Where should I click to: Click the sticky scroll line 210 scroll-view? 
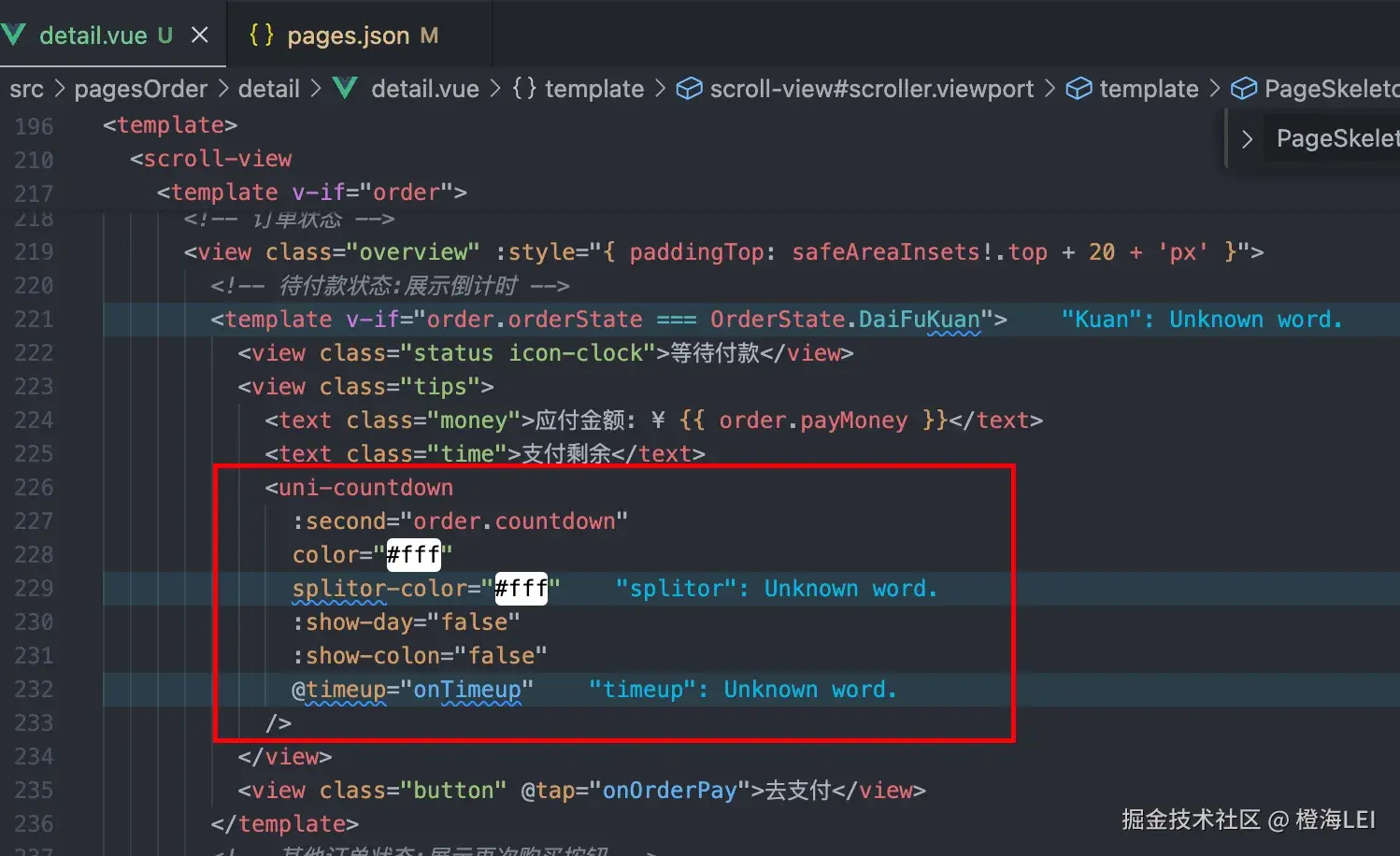click(x=211, y=159)
